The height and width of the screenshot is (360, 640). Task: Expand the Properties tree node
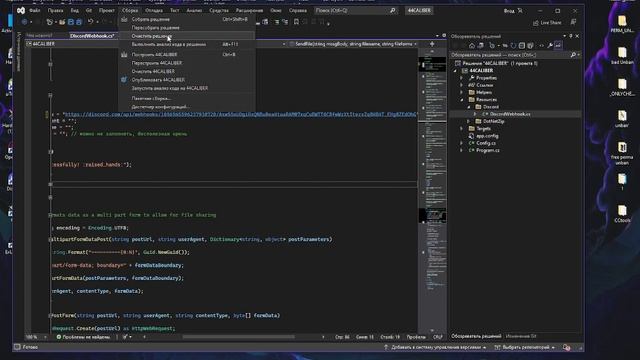click(462, 78)
